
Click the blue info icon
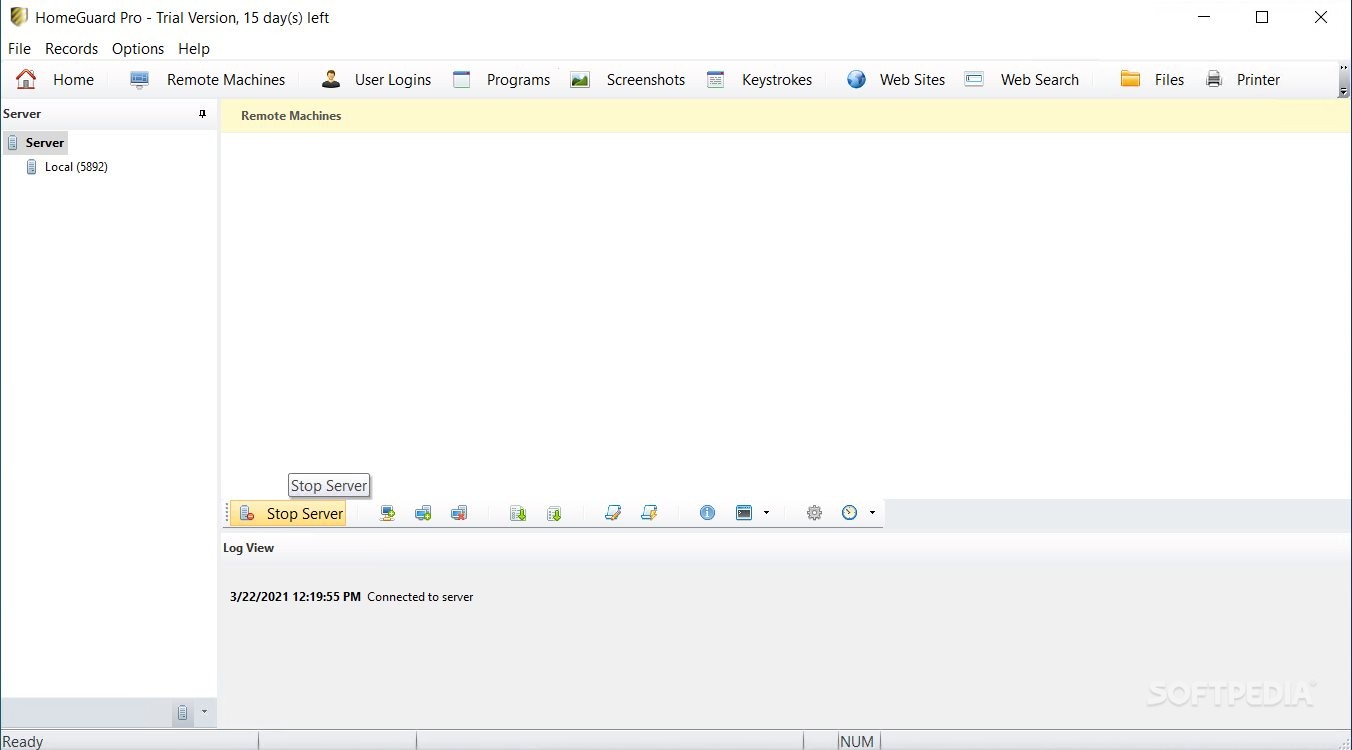click(x=708, y=513)
